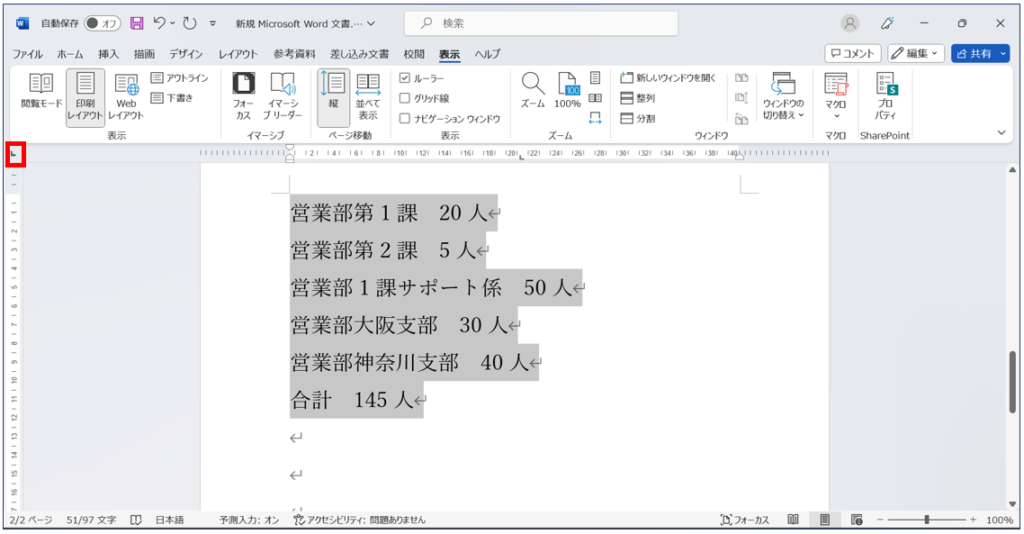Open SharePoint プロパティ icon

tap(886, 97)
